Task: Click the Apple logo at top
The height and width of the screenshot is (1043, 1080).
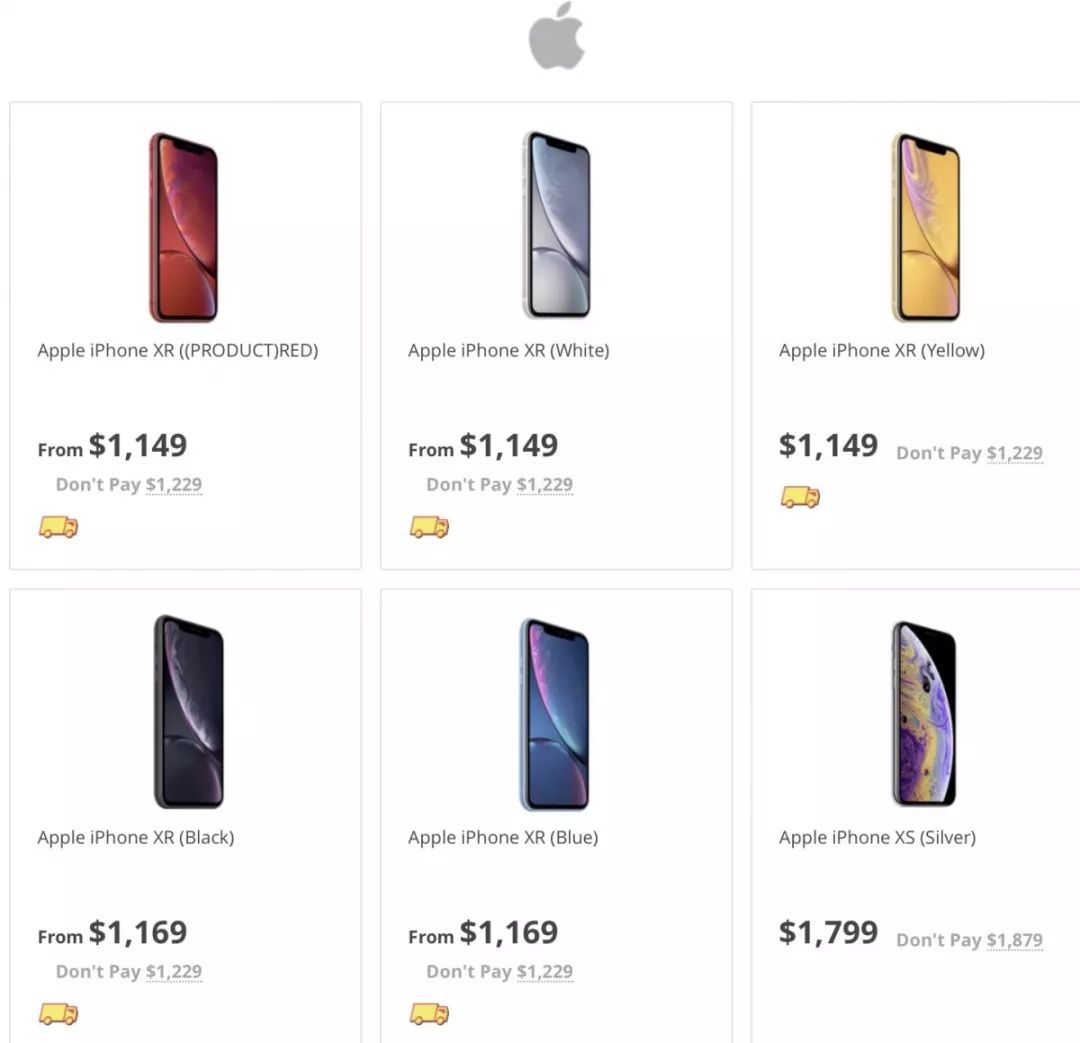Action: (556, 37)
